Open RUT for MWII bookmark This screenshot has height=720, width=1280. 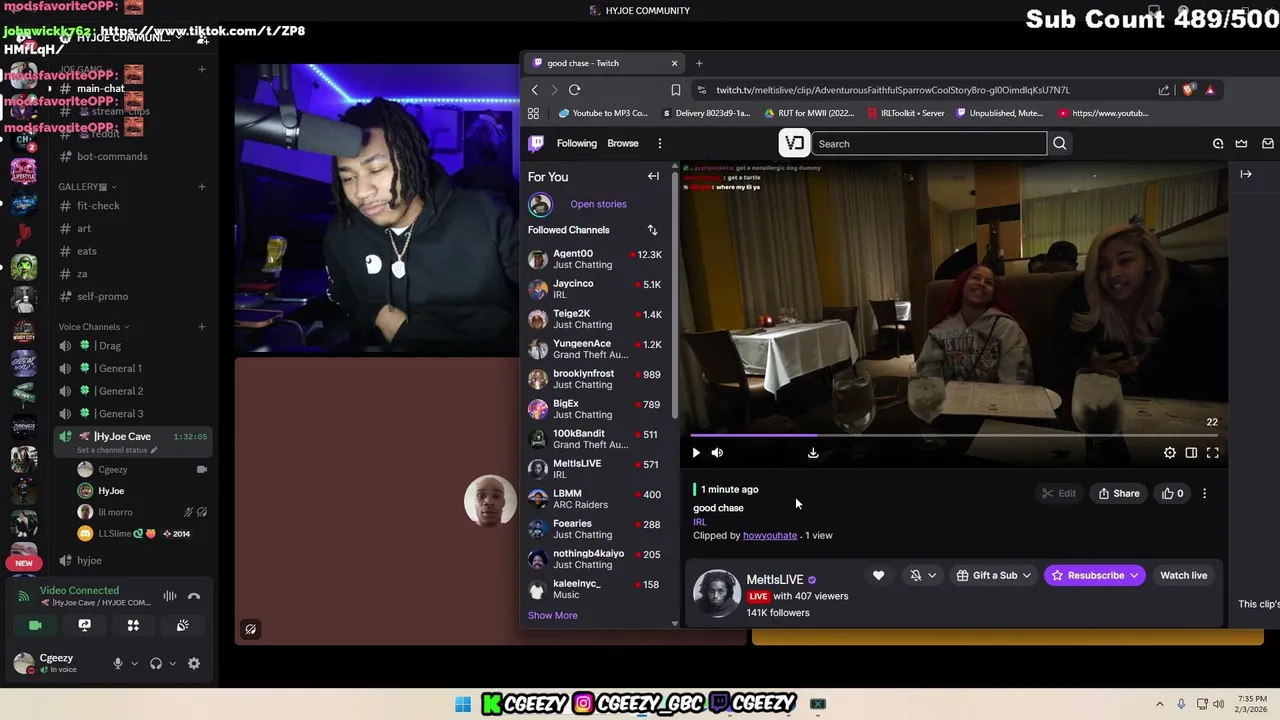click(x=809, y=113)
